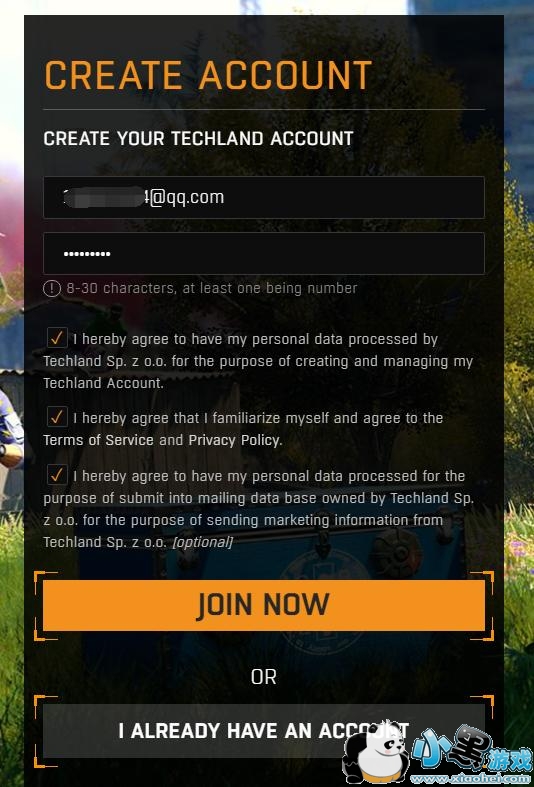Disable the optional marketing information checkbox

[57, 474]
